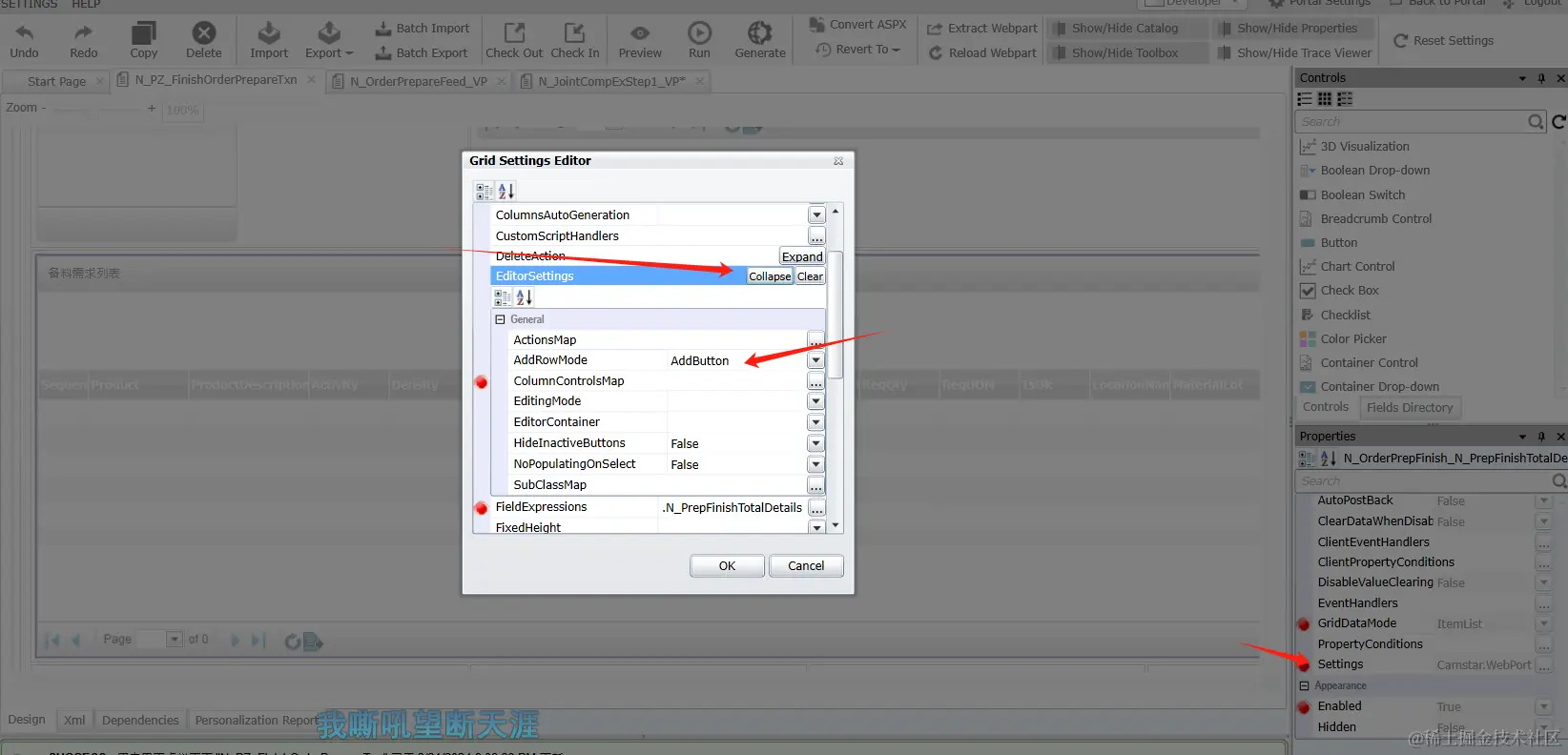Open the EditorContainer dropdown
The height and width of the screenshot is (755, 1568).
tap(815, 422)
